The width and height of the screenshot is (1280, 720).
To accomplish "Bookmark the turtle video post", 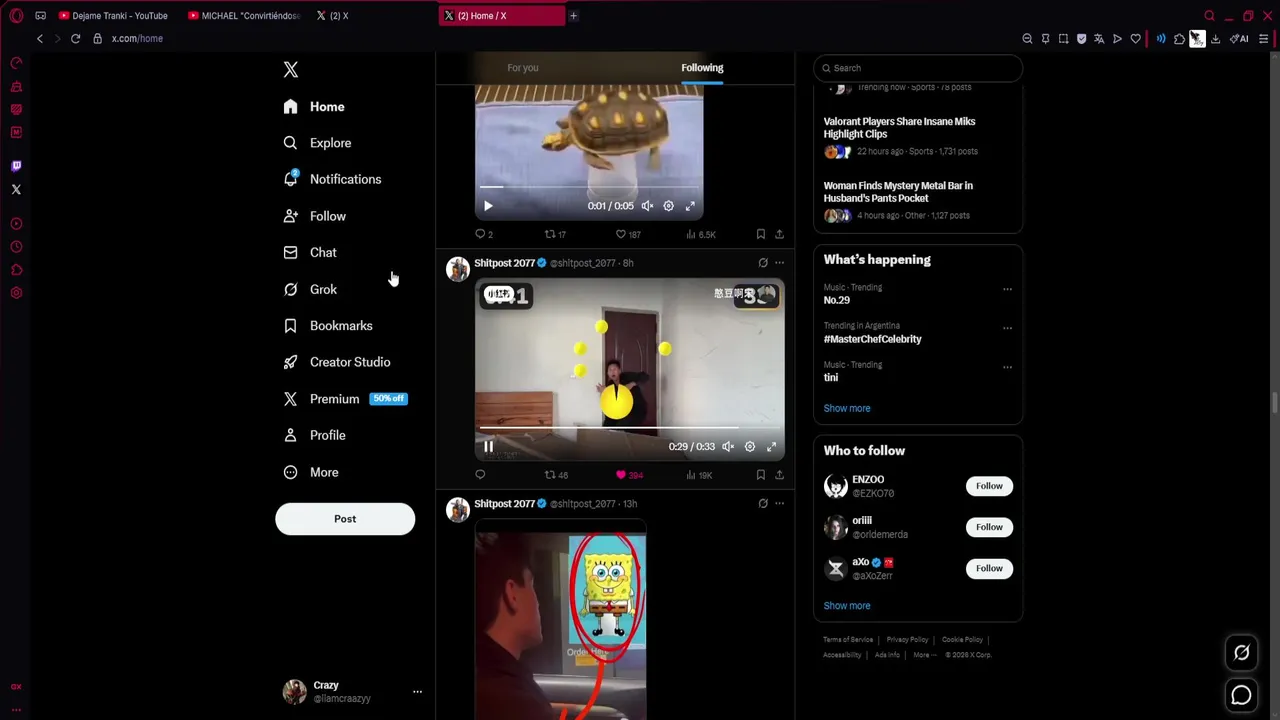I will (x=760, y=234).
